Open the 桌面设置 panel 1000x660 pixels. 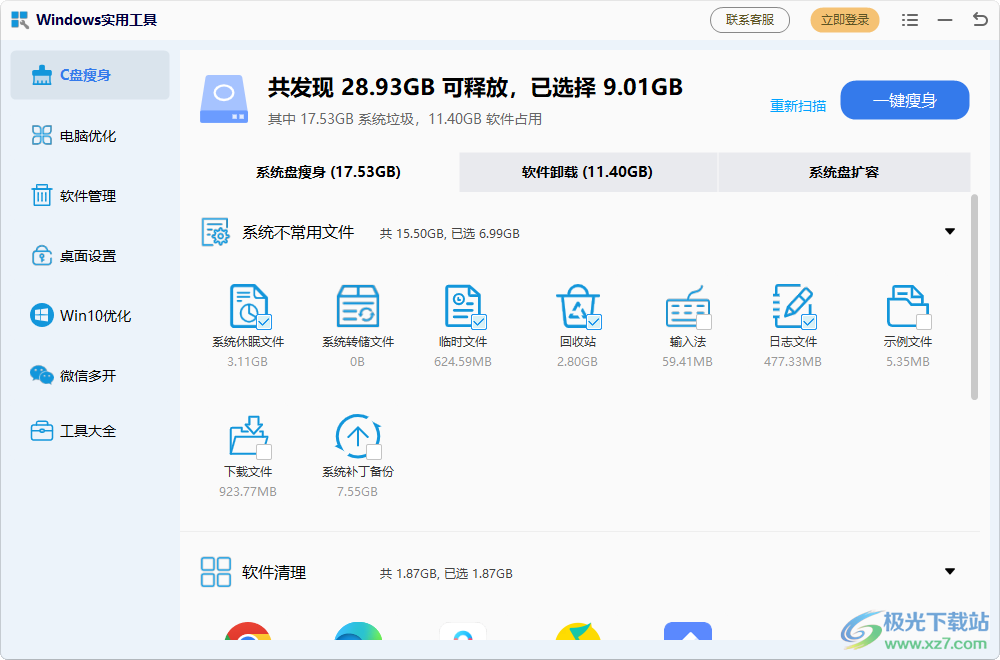tap(90, 255)
